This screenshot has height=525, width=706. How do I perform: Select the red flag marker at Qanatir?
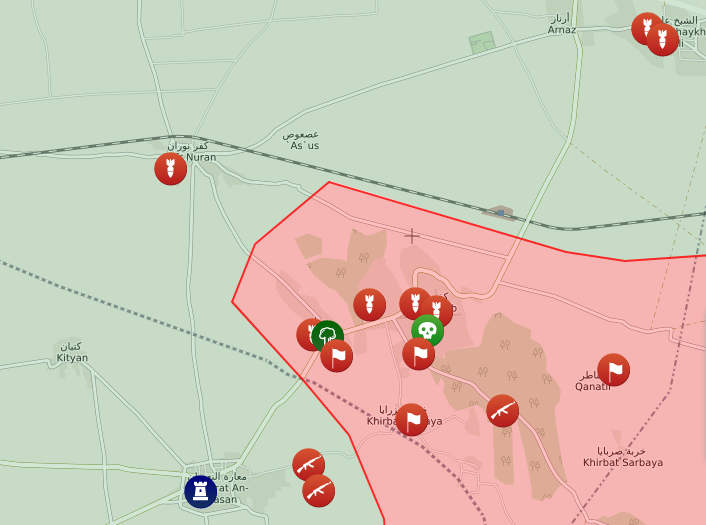[x=614, y=370]
